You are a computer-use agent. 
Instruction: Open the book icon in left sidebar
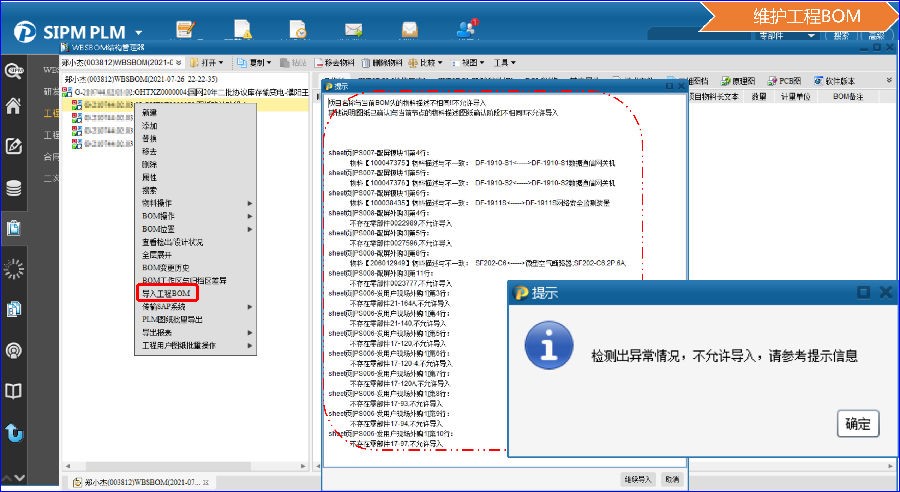[x=14, y=391]
